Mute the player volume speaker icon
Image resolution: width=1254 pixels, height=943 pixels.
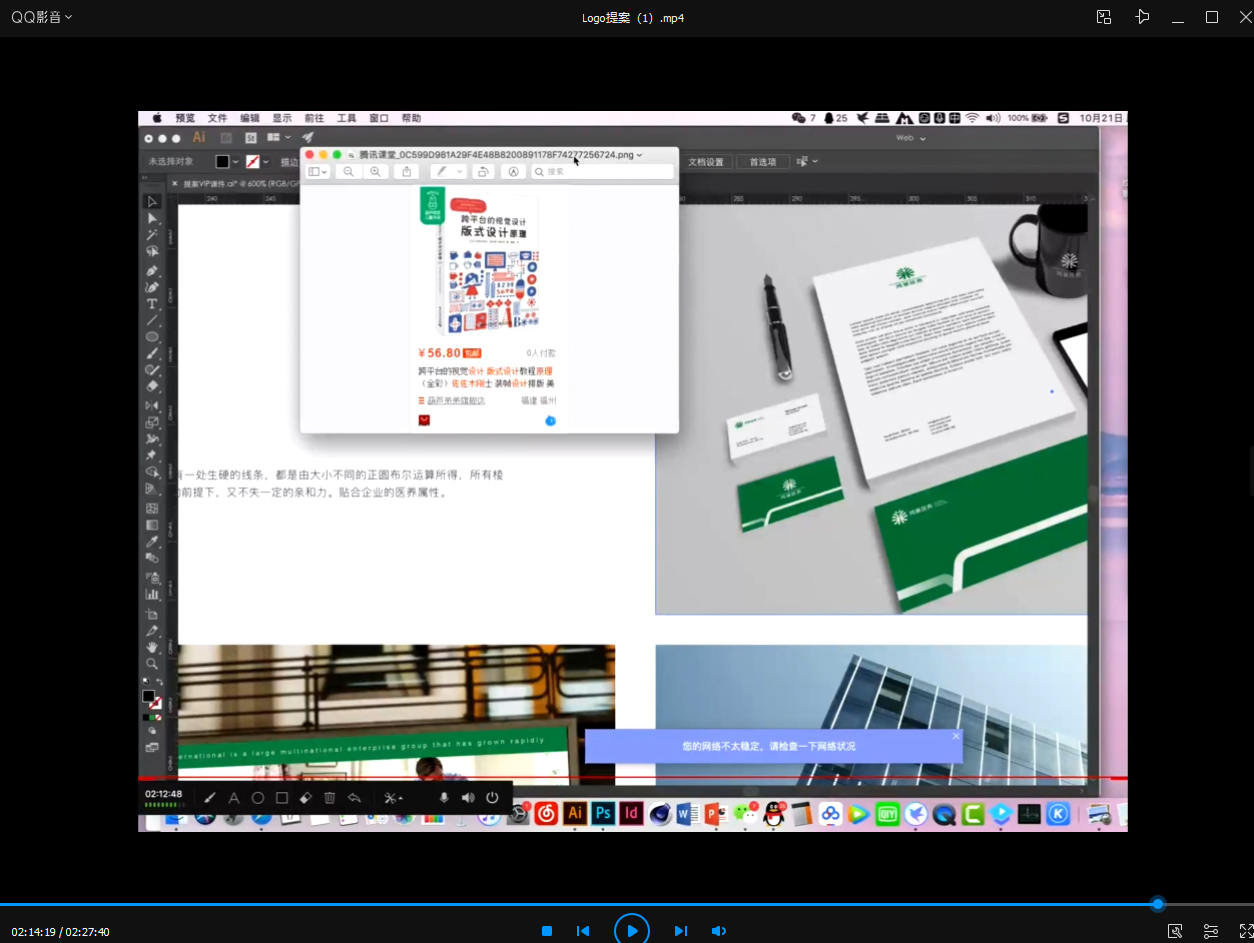coord(718,931)
